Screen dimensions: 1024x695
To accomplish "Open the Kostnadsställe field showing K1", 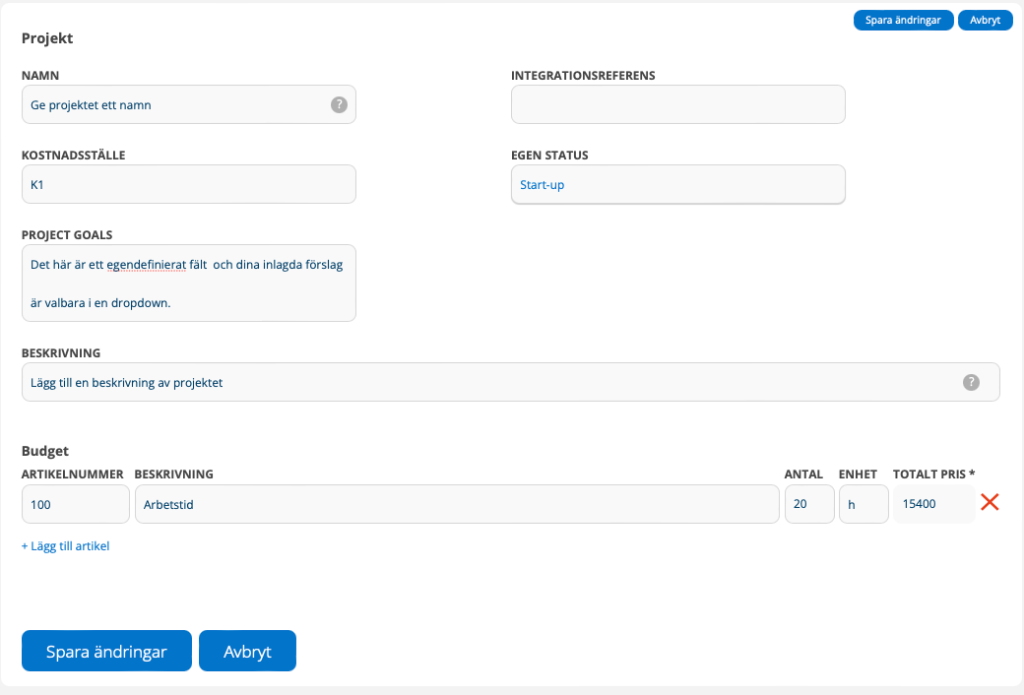I will coord(188,185).
